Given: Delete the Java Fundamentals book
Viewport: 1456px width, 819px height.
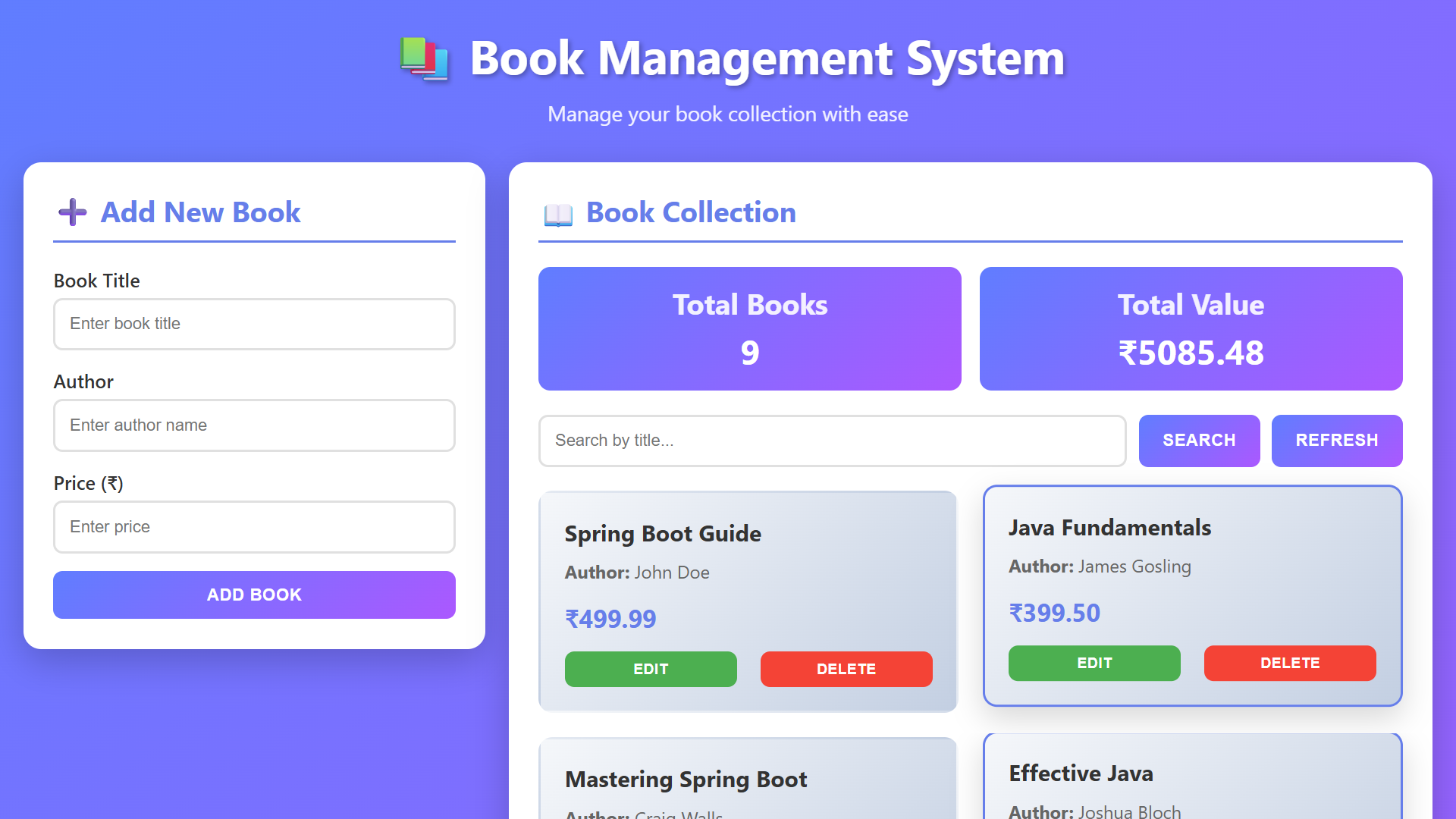Looking at the screenshot, I should tap(1289, 663).
